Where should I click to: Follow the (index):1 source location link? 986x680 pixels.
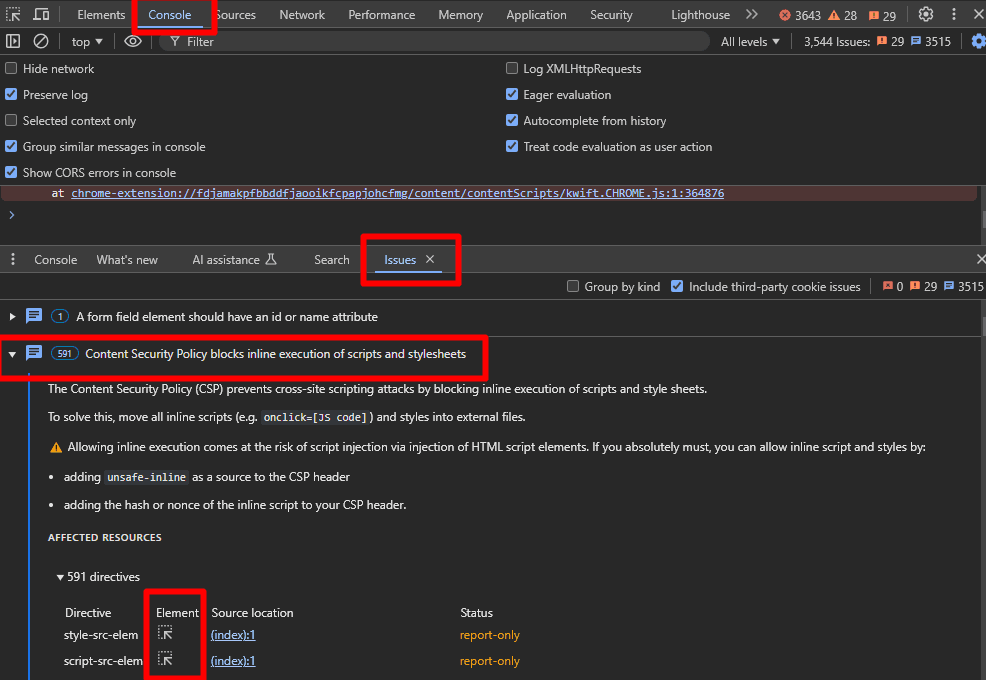(232, 634)
